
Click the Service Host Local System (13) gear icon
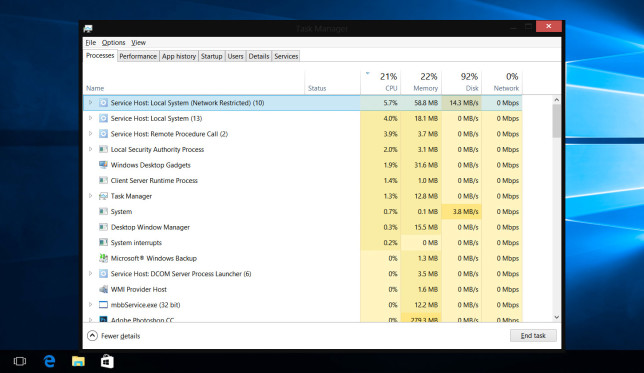coord(104,118)
